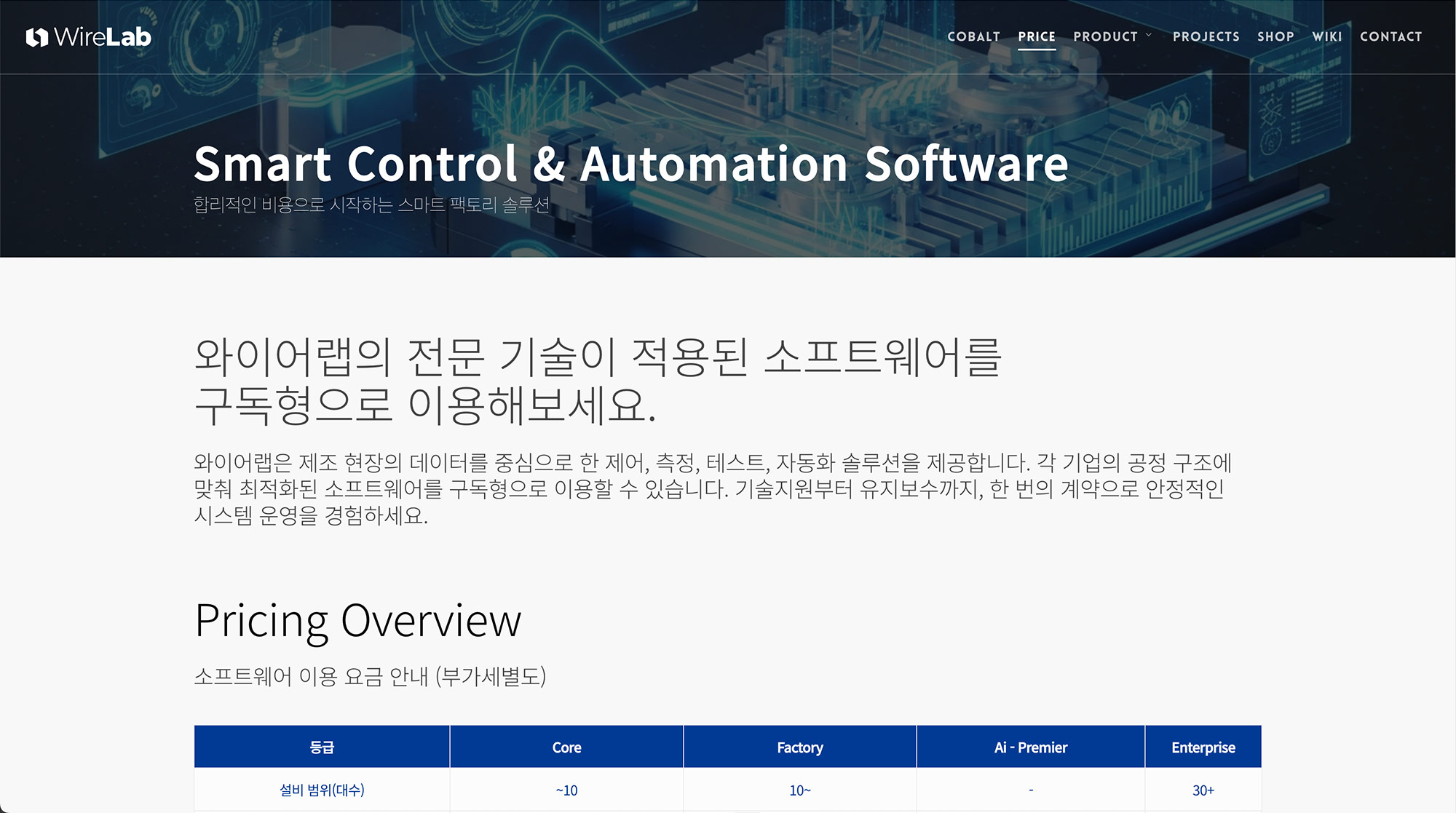The height and width of the screenshot is (813, 1456).
Task: Click the Ai - Premier column header
Action: tap(1030, 747)
